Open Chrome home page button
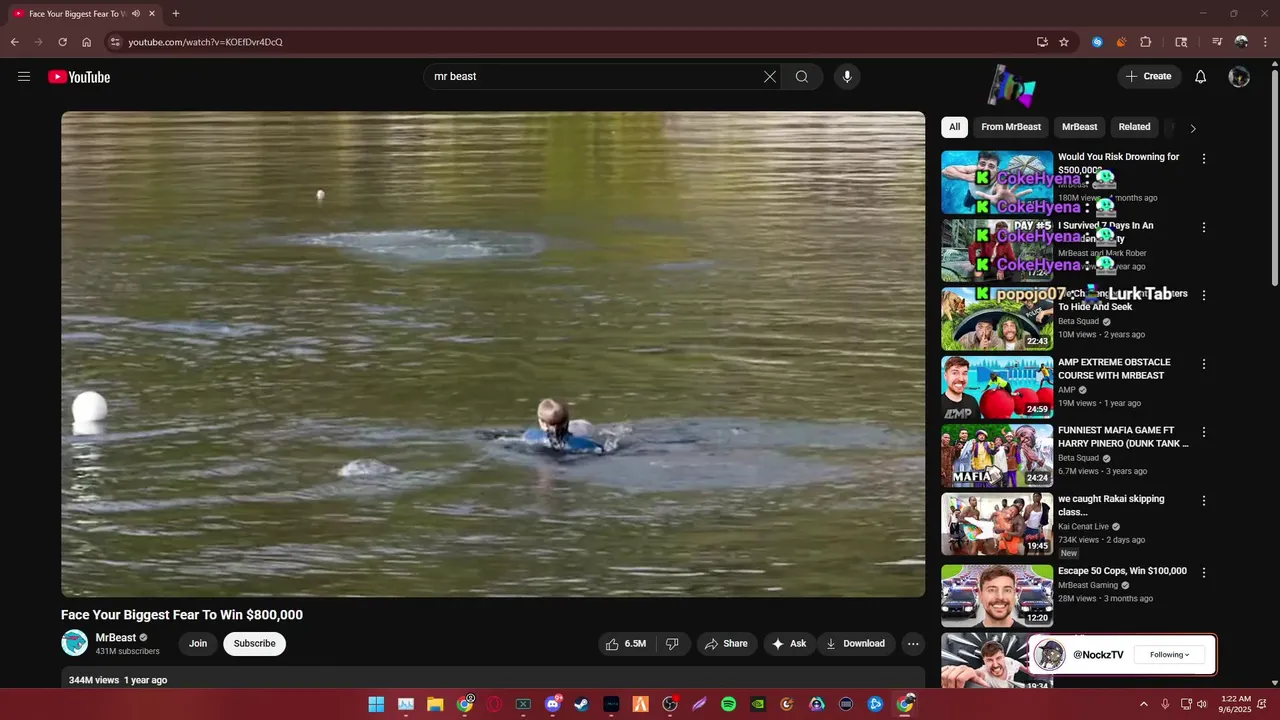Viewport: 1280px width, 720px height. coord(87,42)
